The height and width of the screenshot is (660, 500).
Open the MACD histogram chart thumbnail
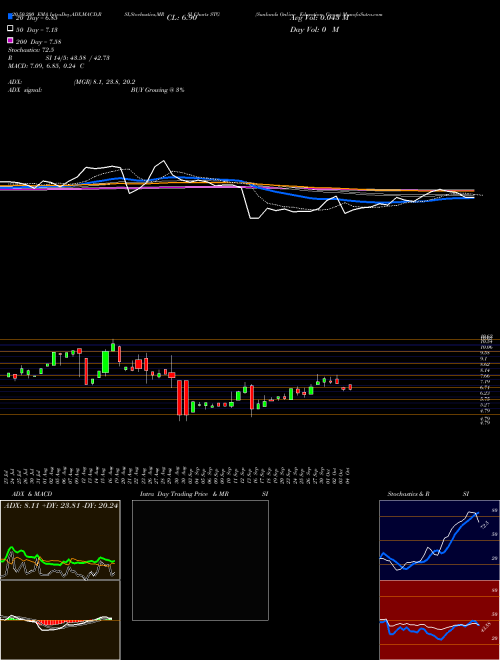60,620
